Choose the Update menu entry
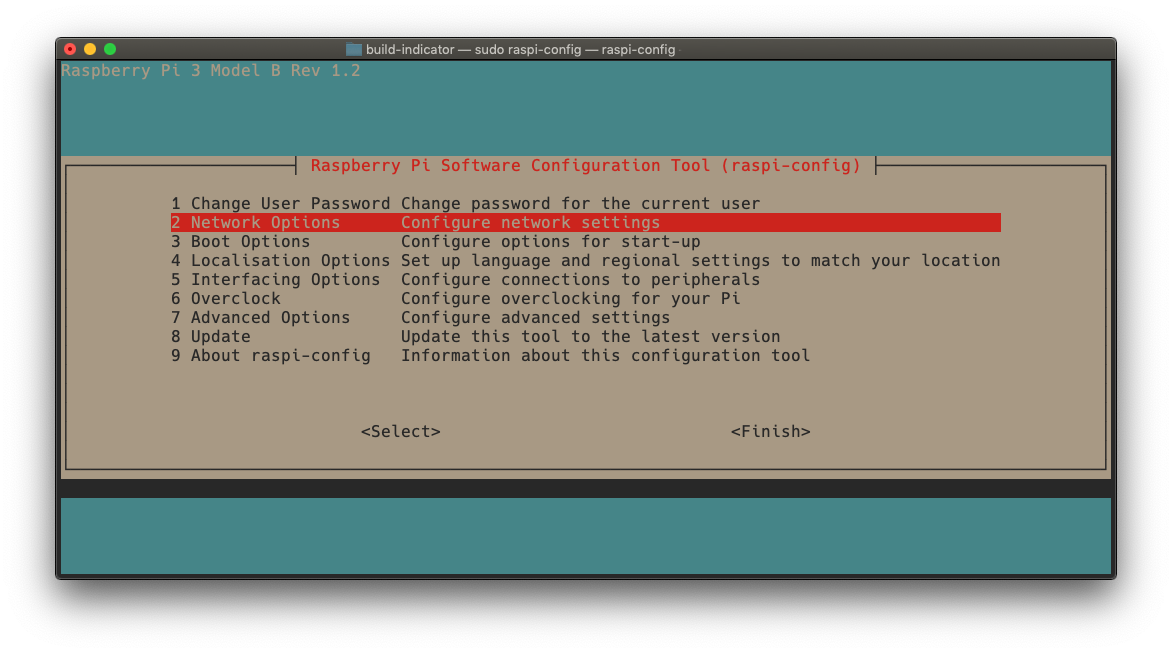Image resolution: width=1172 pixels, height=653 pixels. (x=586, y=337)
